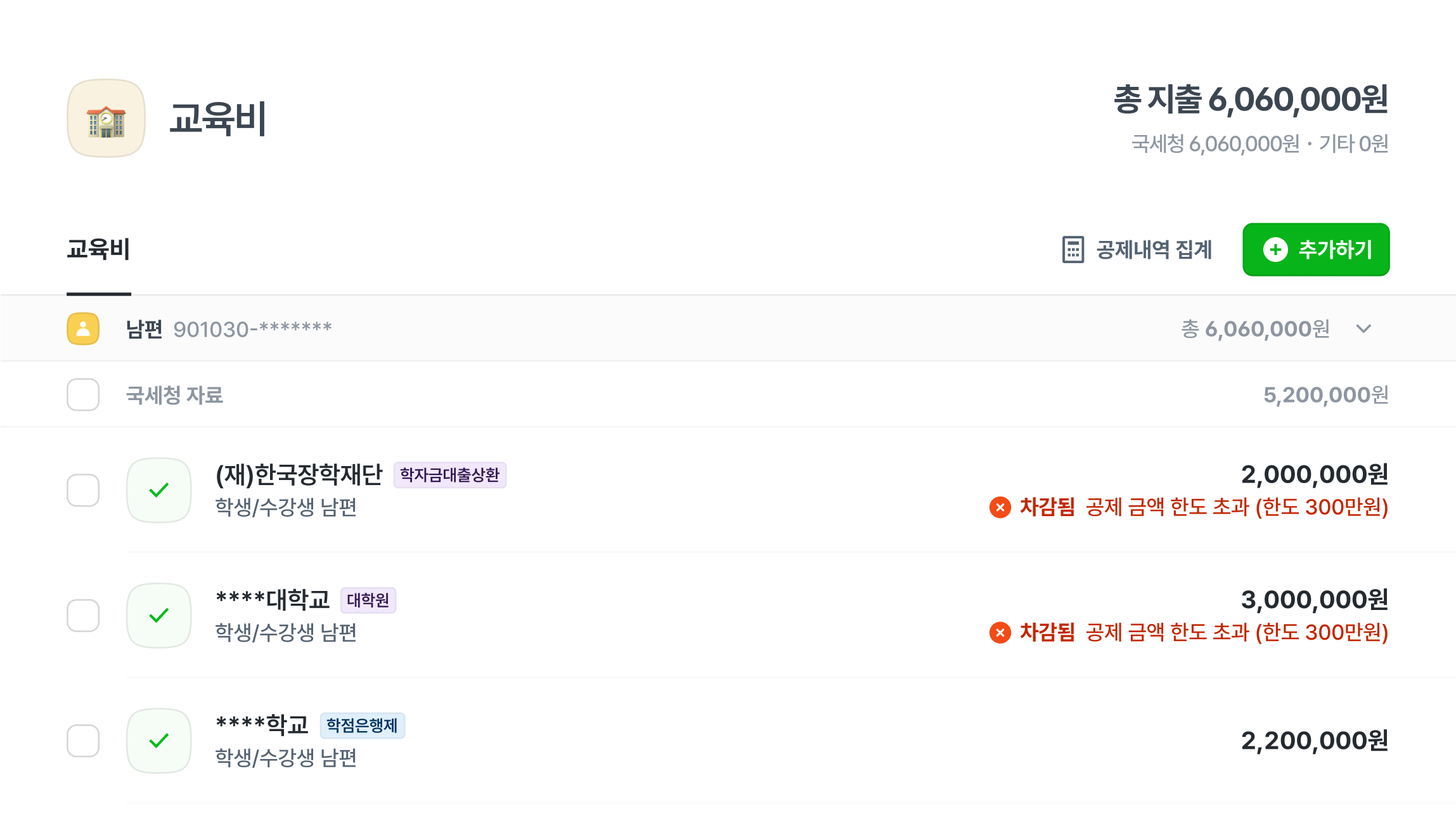
Task: Click green checkmark icon for ****학교
Action: (158, 741)
